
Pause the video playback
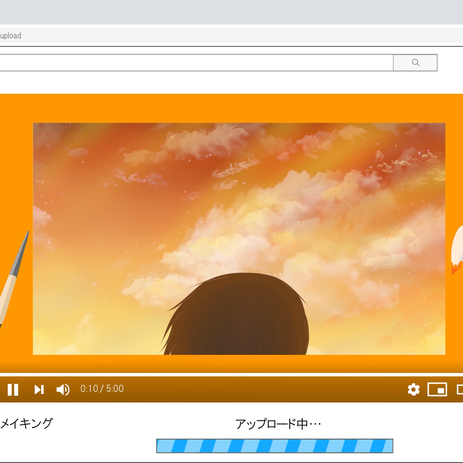click(13, 389)
